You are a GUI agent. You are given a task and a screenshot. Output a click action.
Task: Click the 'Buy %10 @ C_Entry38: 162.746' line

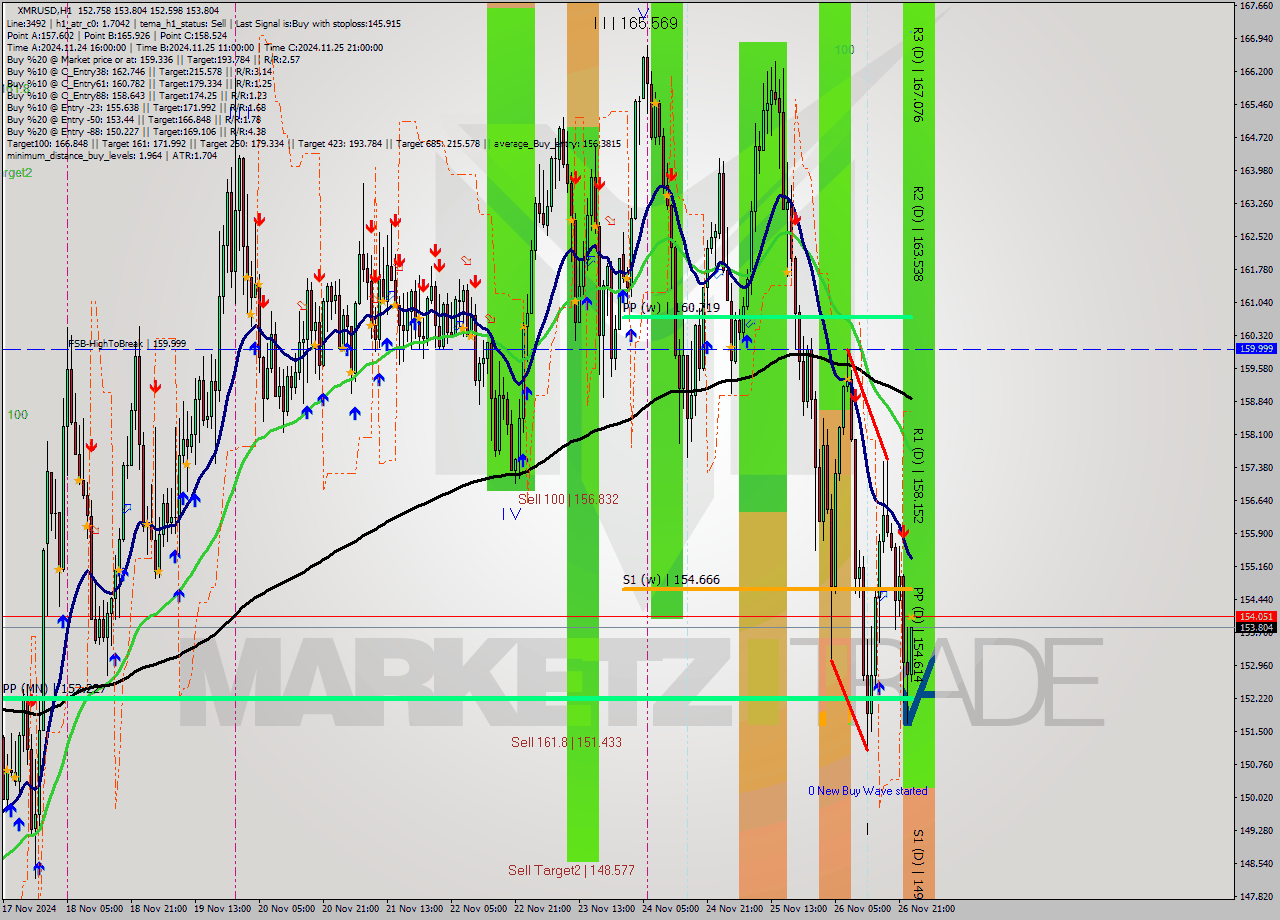click(140, 72)
